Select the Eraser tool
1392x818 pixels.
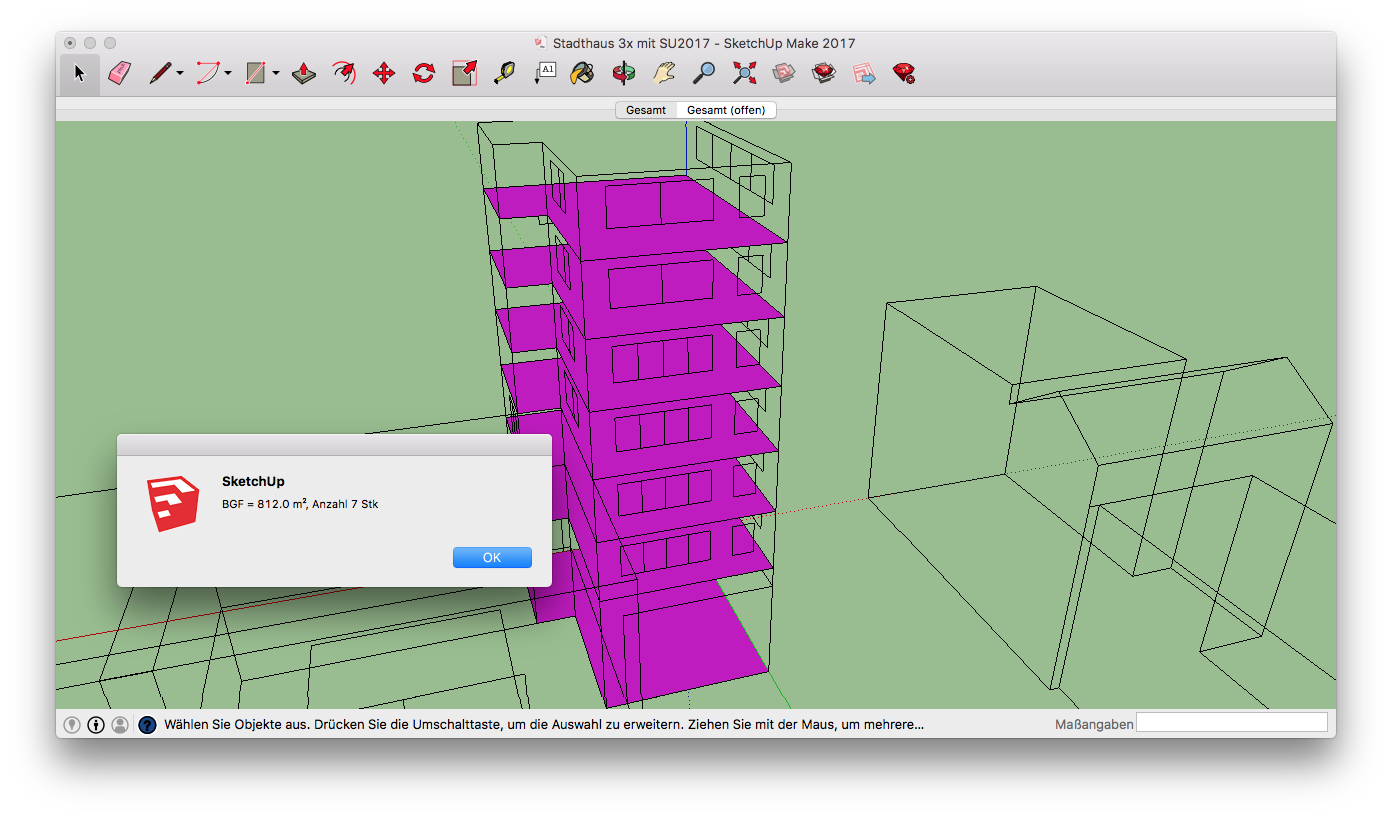120,73
